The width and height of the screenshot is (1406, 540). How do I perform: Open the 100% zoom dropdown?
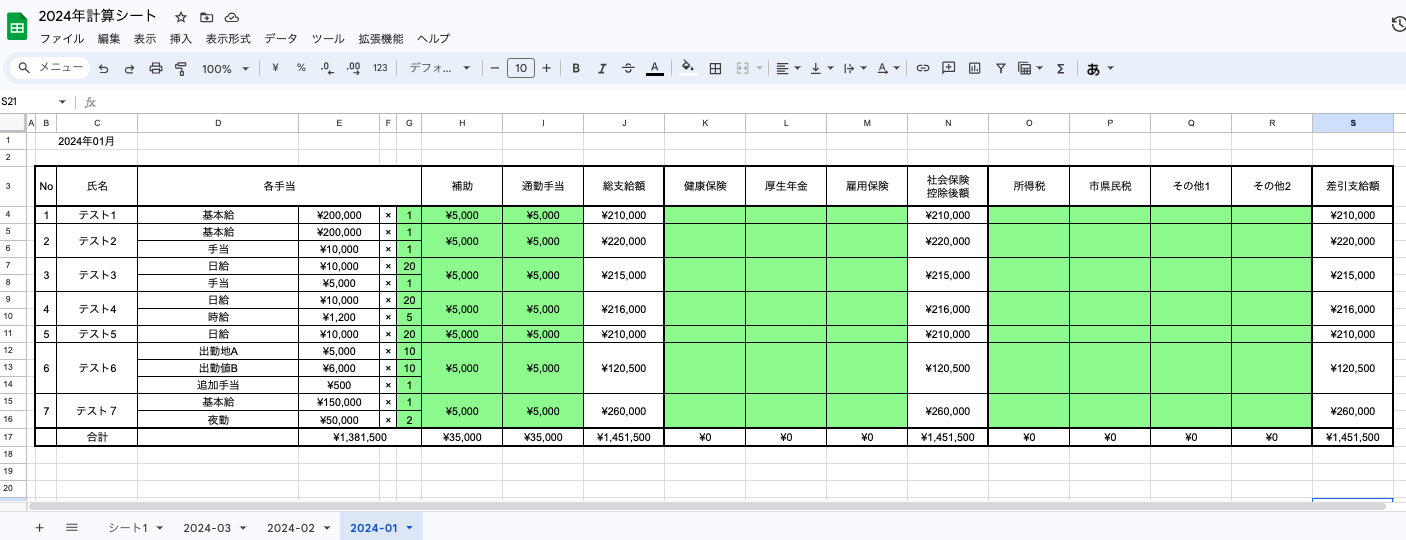(225, 69)
